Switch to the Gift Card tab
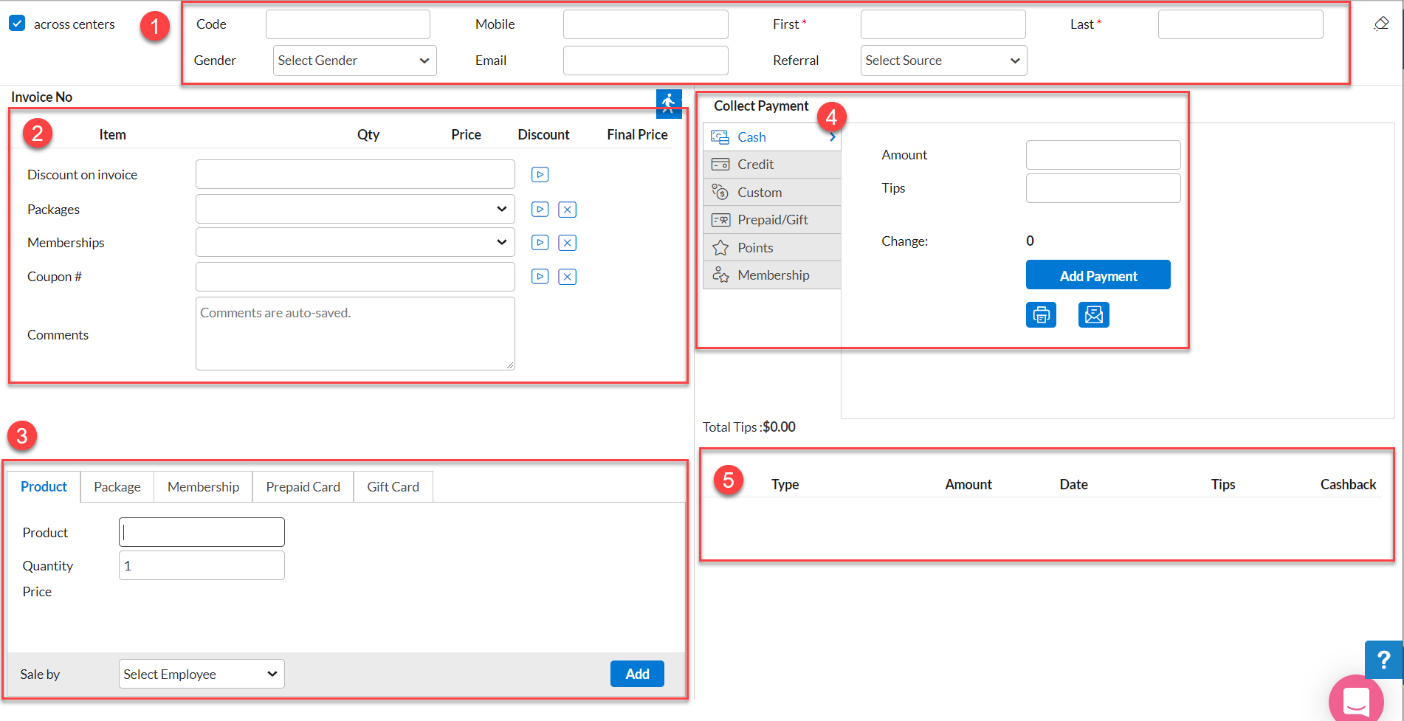The width and height of the screenshot is (1404, 721). point(393,487)
